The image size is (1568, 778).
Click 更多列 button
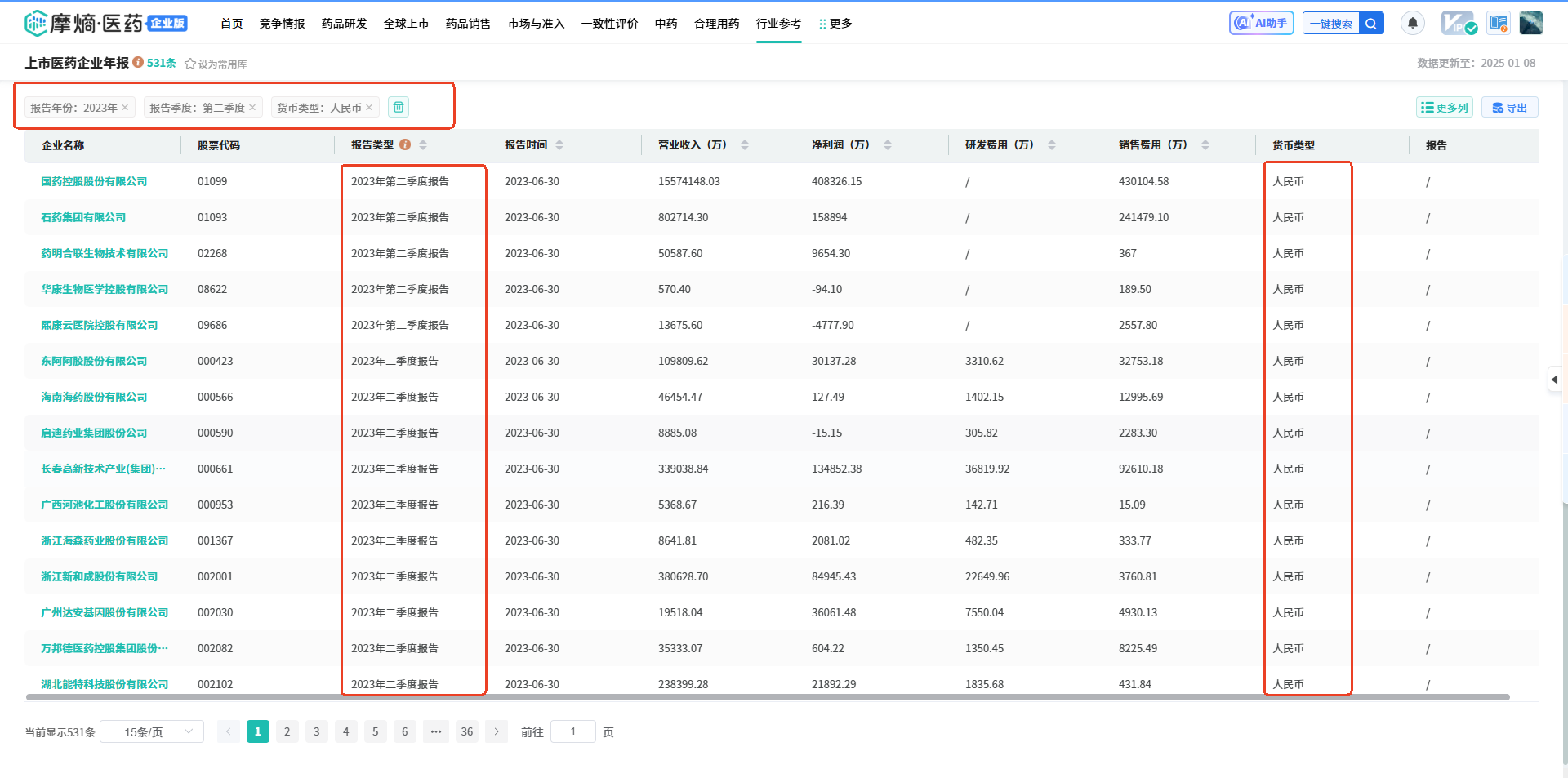(1445, 107)
